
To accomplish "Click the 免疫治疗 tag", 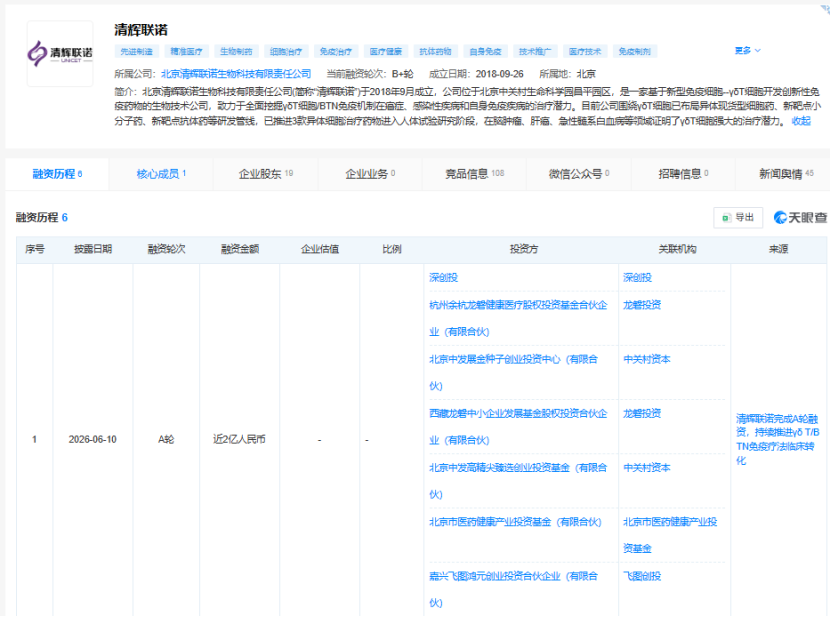I will (336, 51).
